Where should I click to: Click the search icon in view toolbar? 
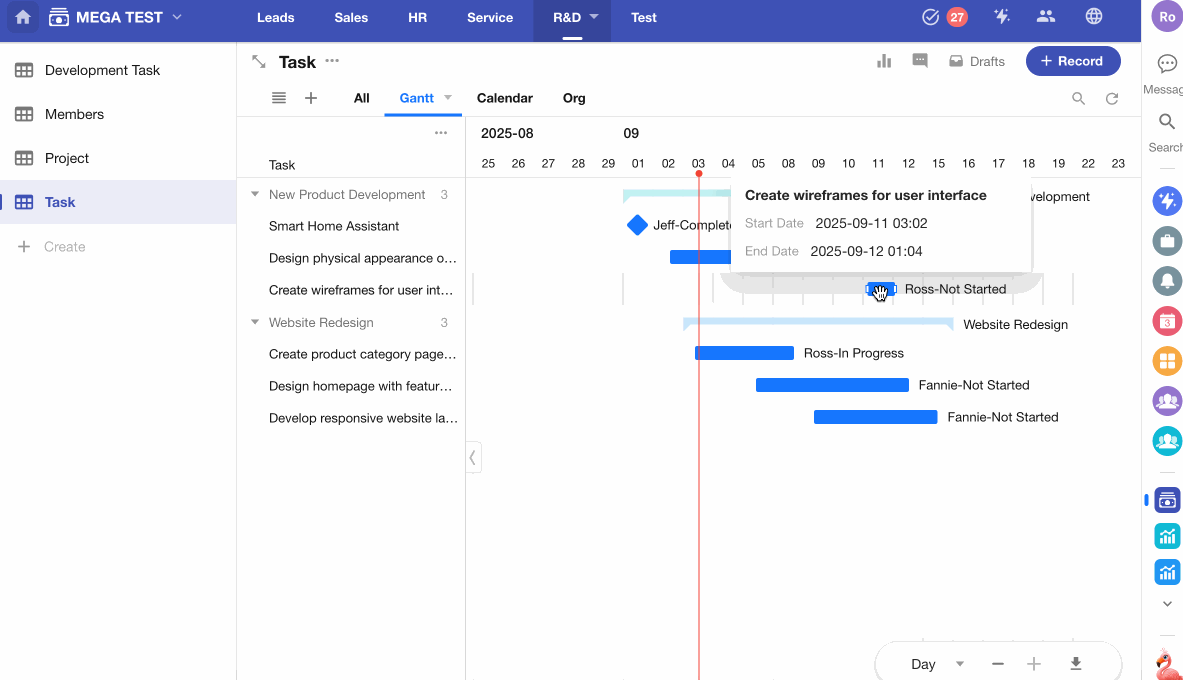1078,98
